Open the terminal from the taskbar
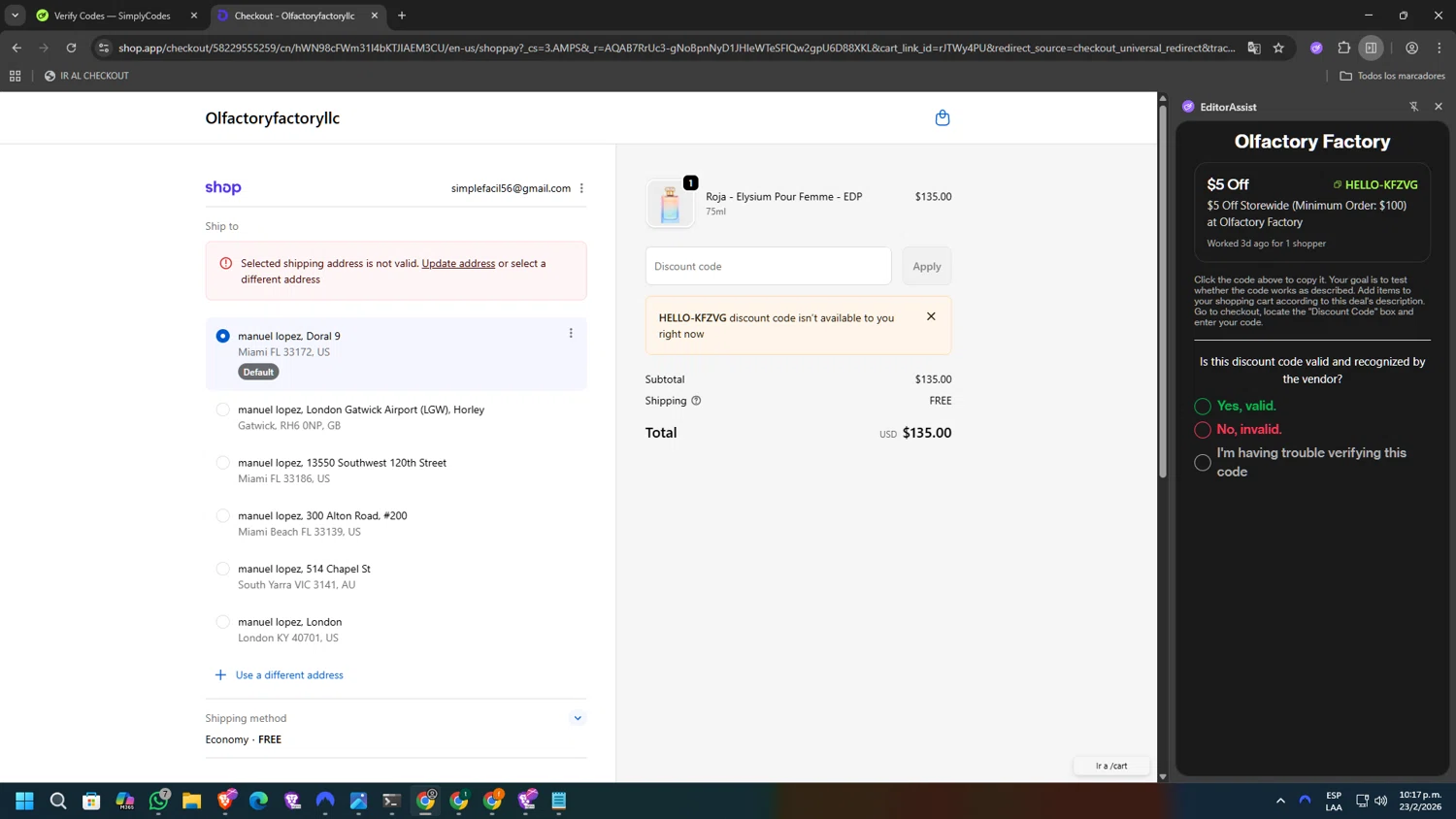The width and height of the screenshot is (1456, 819). tap(391, 801)
